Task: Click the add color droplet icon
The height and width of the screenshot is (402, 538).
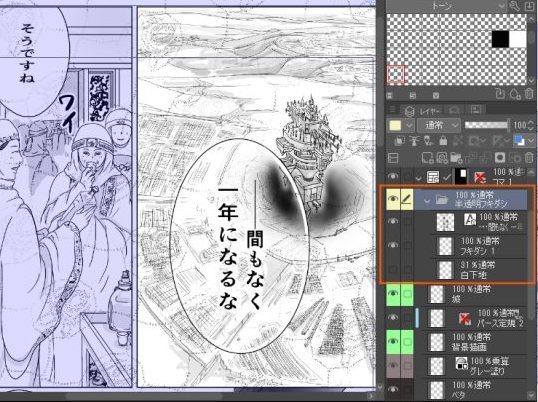Action: tap(515, 93)
